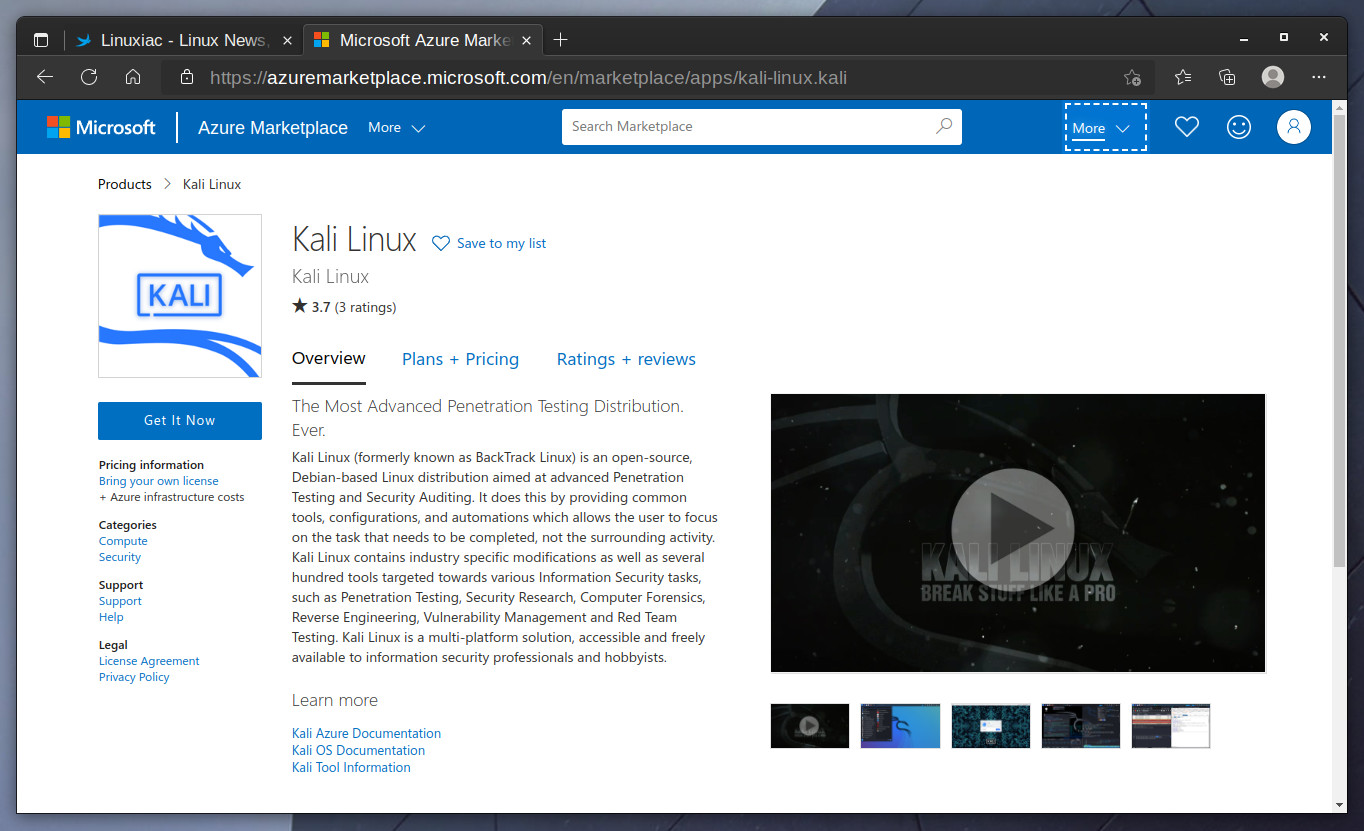Select the Microsoft Azure Marketplace browser tab

[421, 40]
